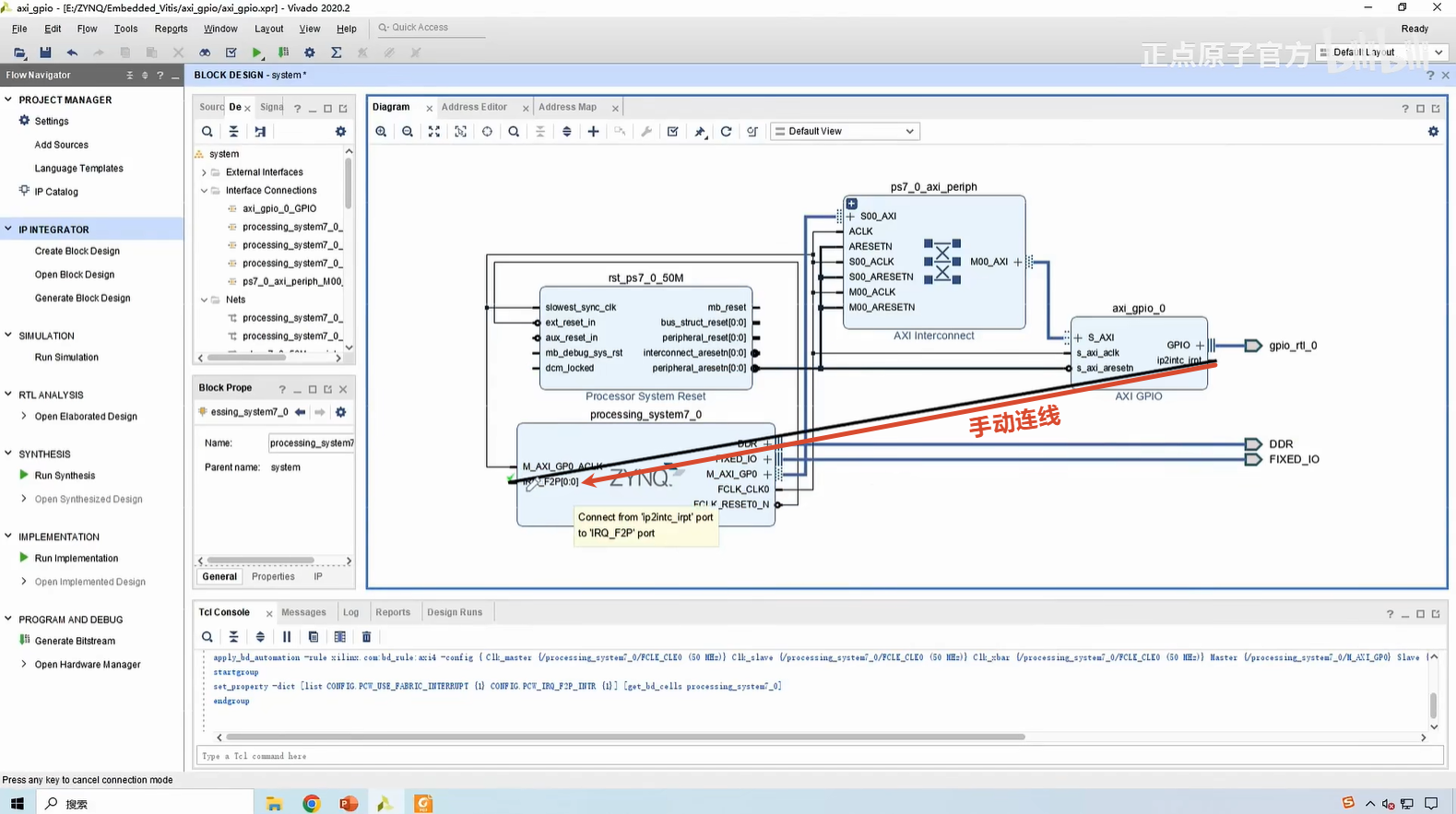Click Run Synthesis in Flow Navigator
Viewport: 1456px width, 814px height.
[x=65, y=476]
